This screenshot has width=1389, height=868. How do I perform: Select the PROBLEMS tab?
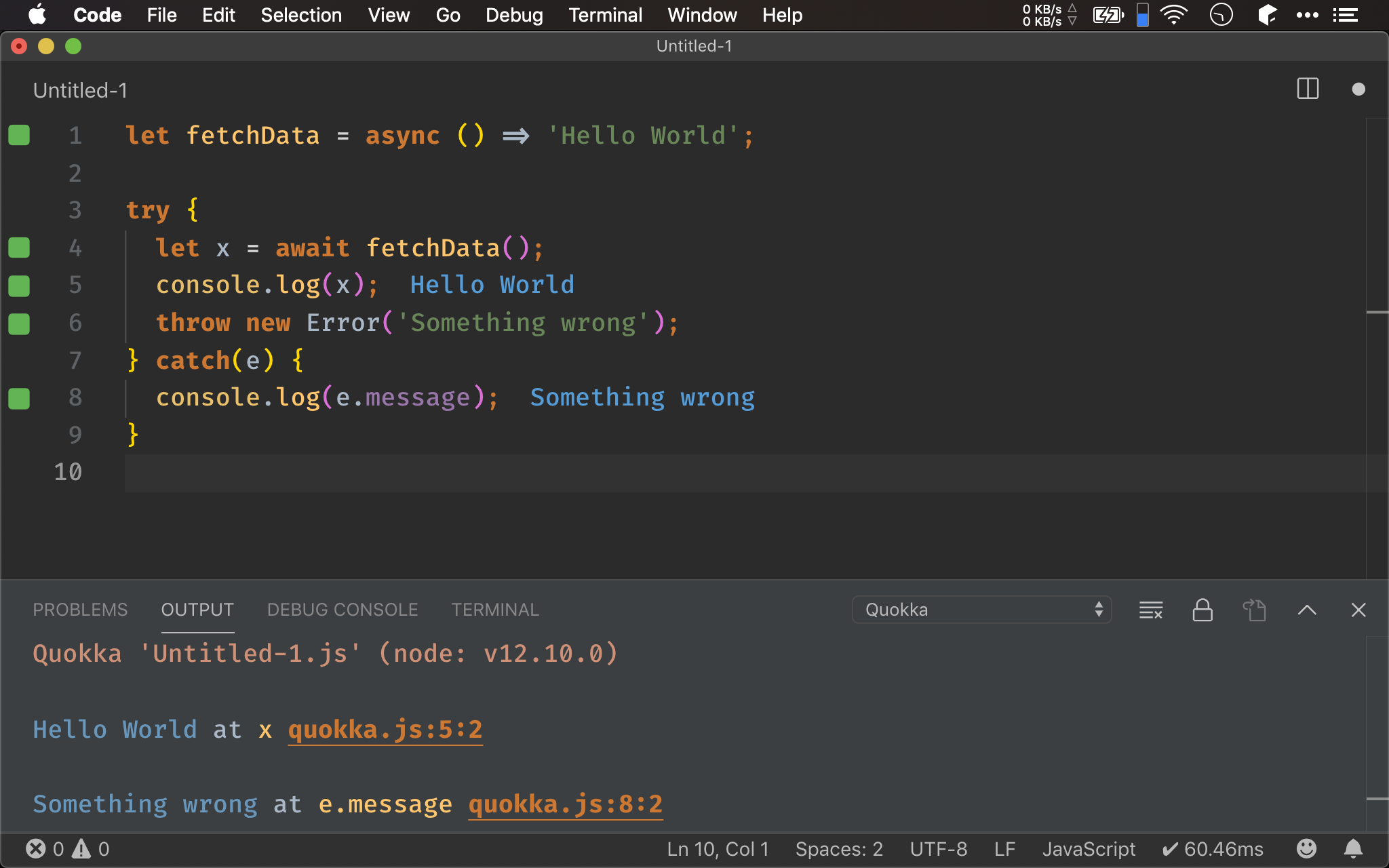(x=80, y=609)
